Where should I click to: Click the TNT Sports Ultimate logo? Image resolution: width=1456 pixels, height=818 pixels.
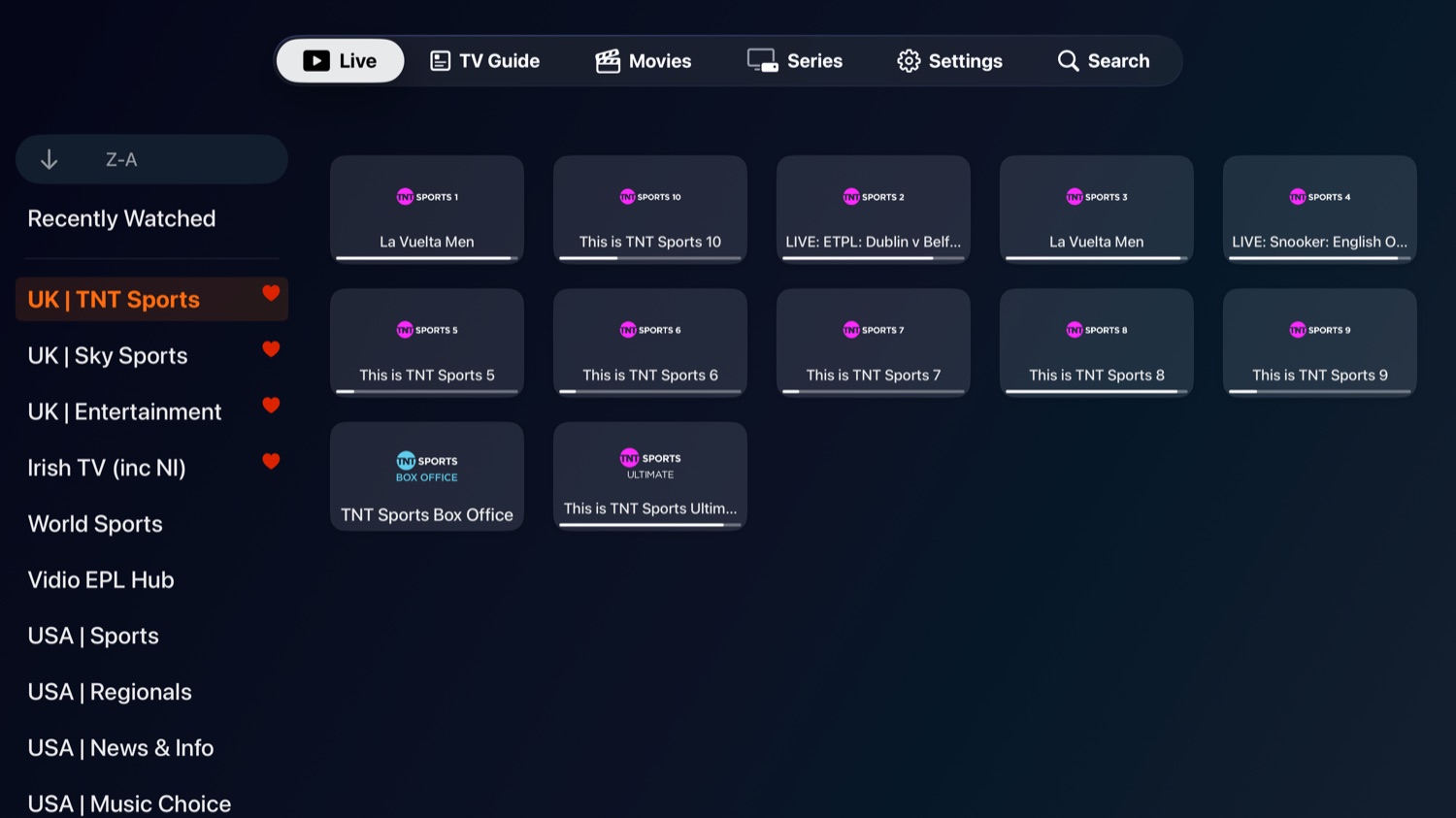[x=650, y=464]
